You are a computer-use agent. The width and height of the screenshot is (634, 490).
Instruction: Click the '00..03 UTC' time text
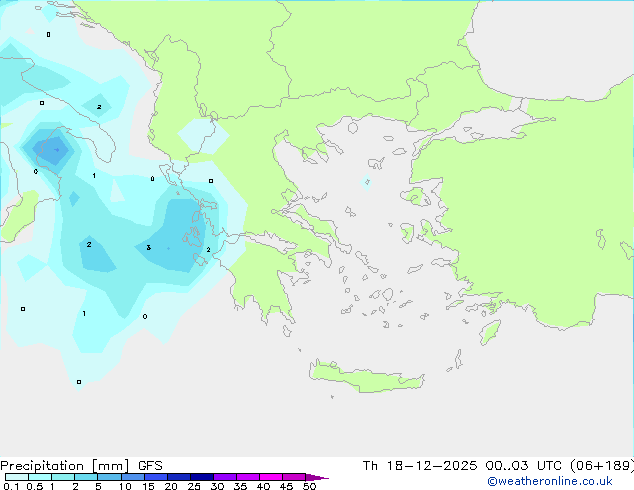tap(524, 466)
